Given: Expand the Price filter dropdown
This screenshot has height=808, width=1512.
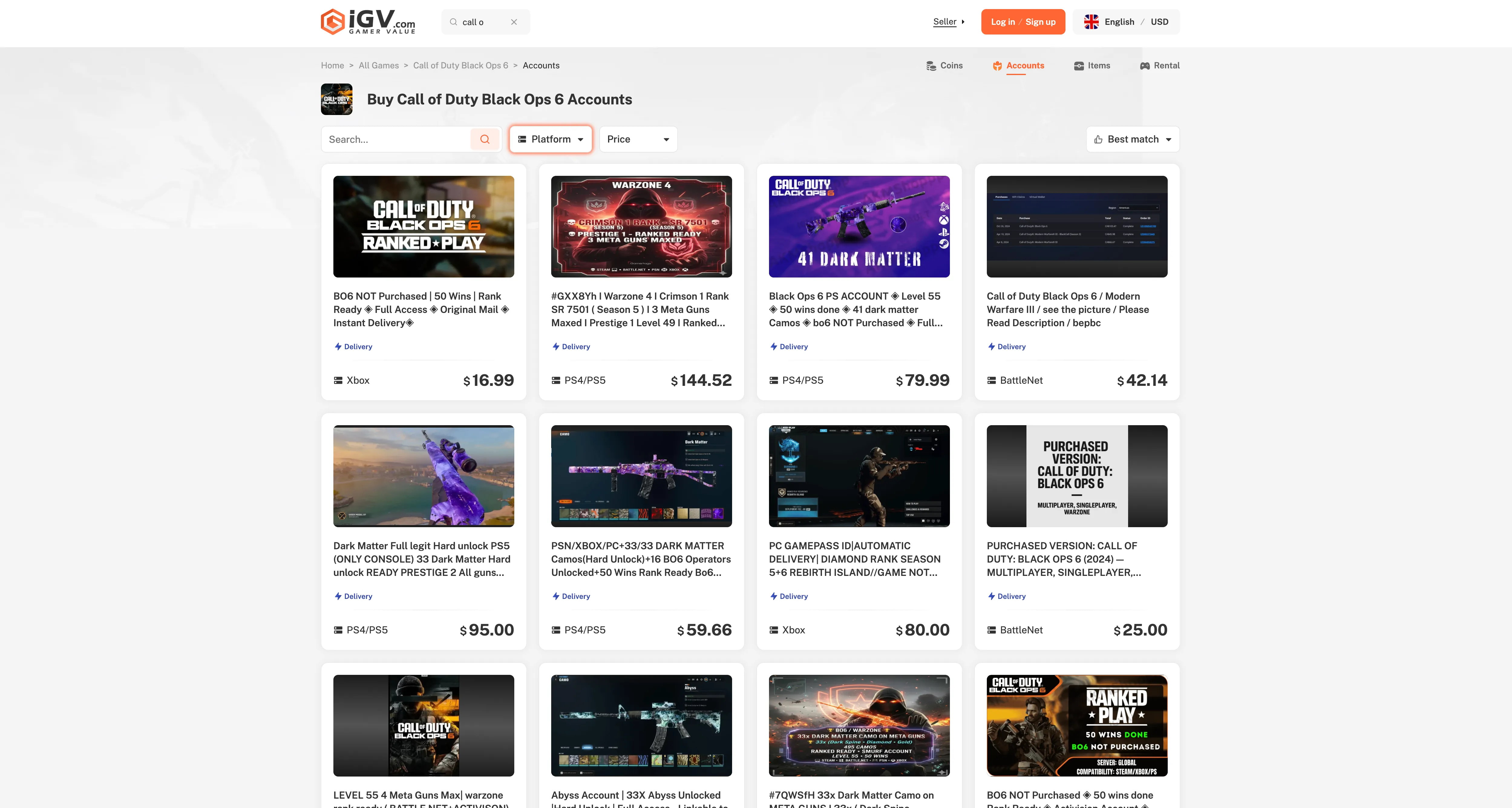Looking at the screenshot, I should click(x=637, y=139).
